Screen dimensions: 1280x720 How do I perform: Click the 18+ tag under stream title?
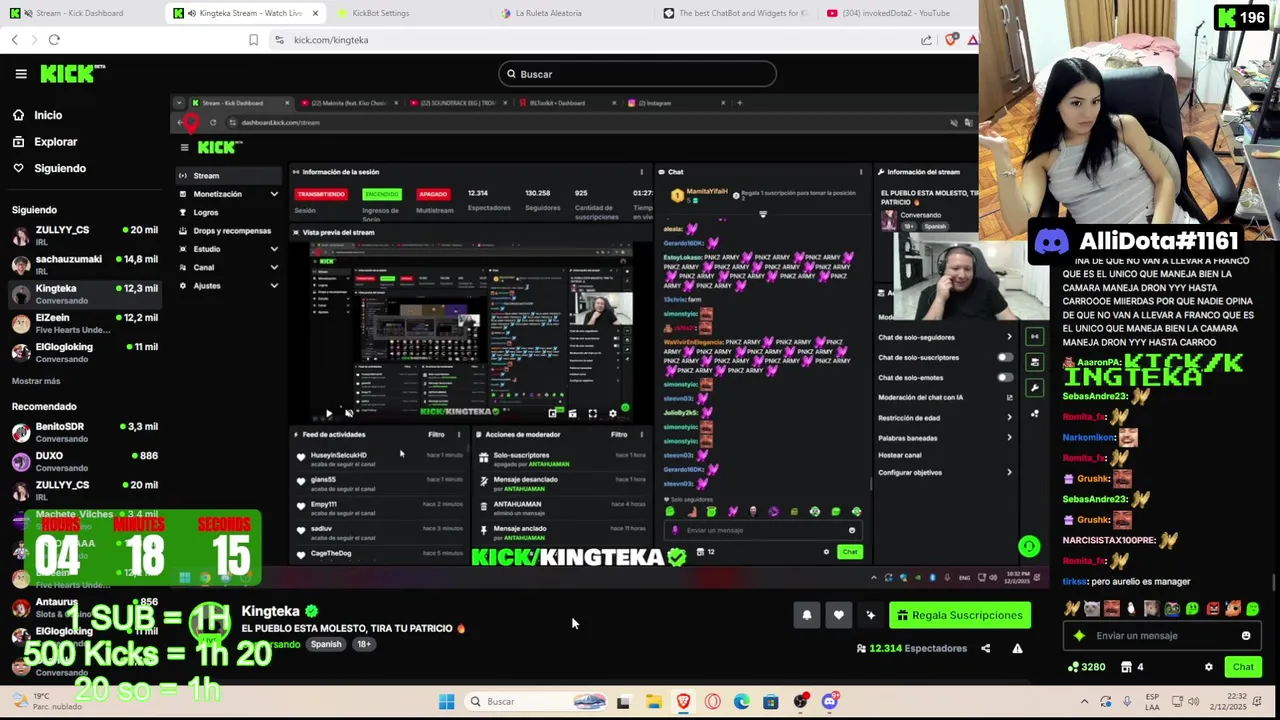(x=364, y=644)
